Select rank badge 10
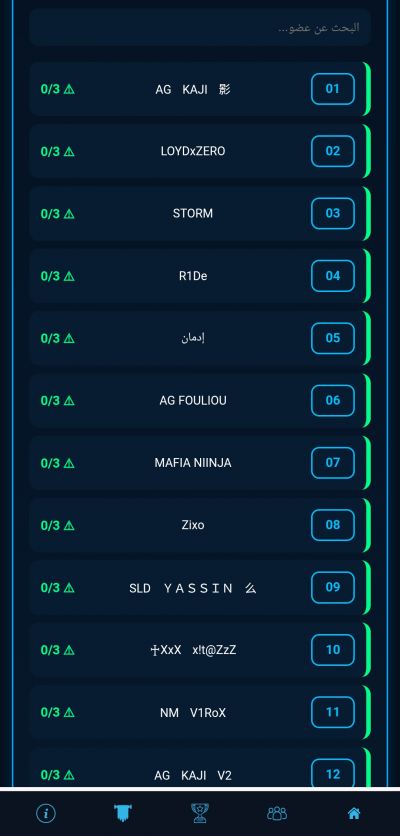The image size is (400, 836). (x=333, y=650)
